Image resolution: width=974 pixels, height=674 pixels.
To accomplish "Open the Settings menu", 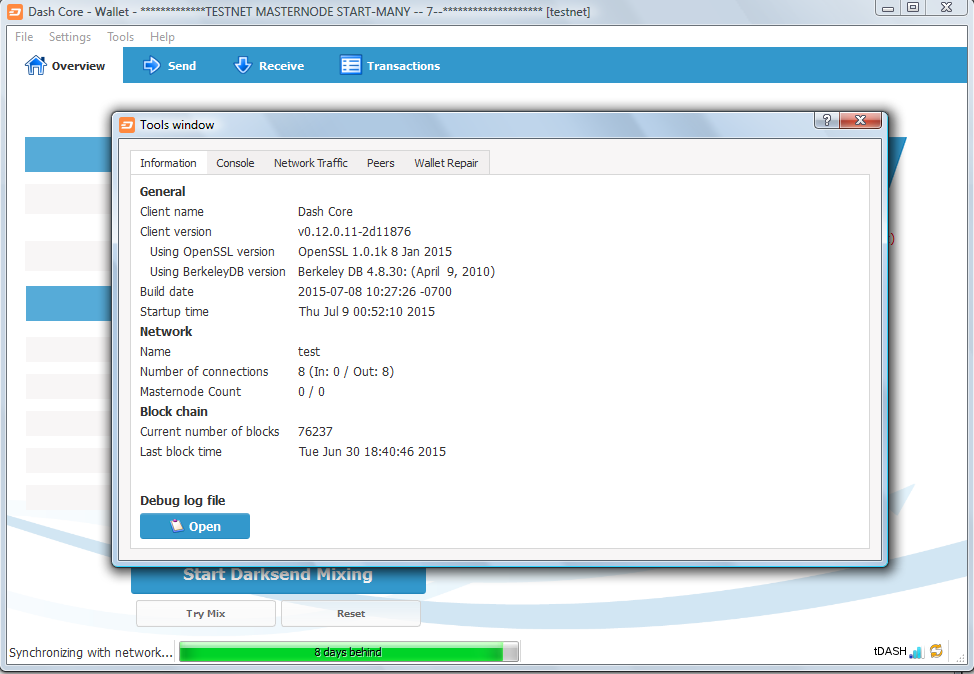I will coord(70,37).
